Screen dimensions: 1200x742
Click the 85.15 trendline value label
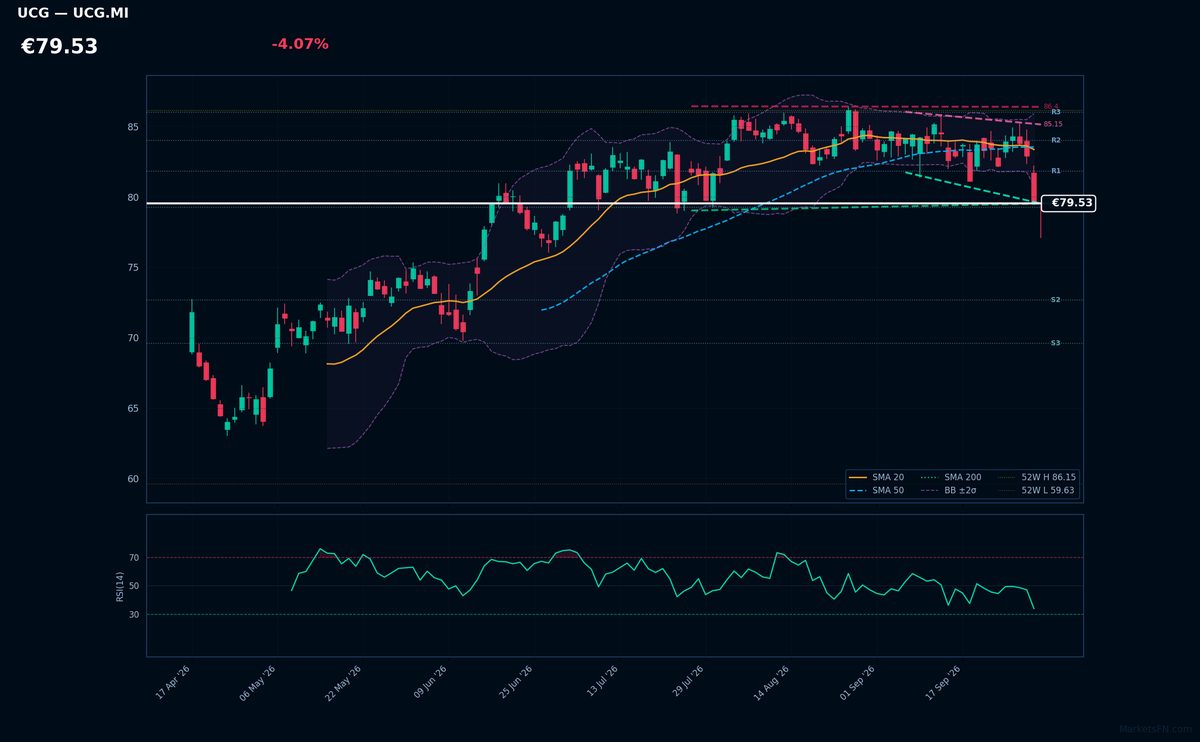1053,124
